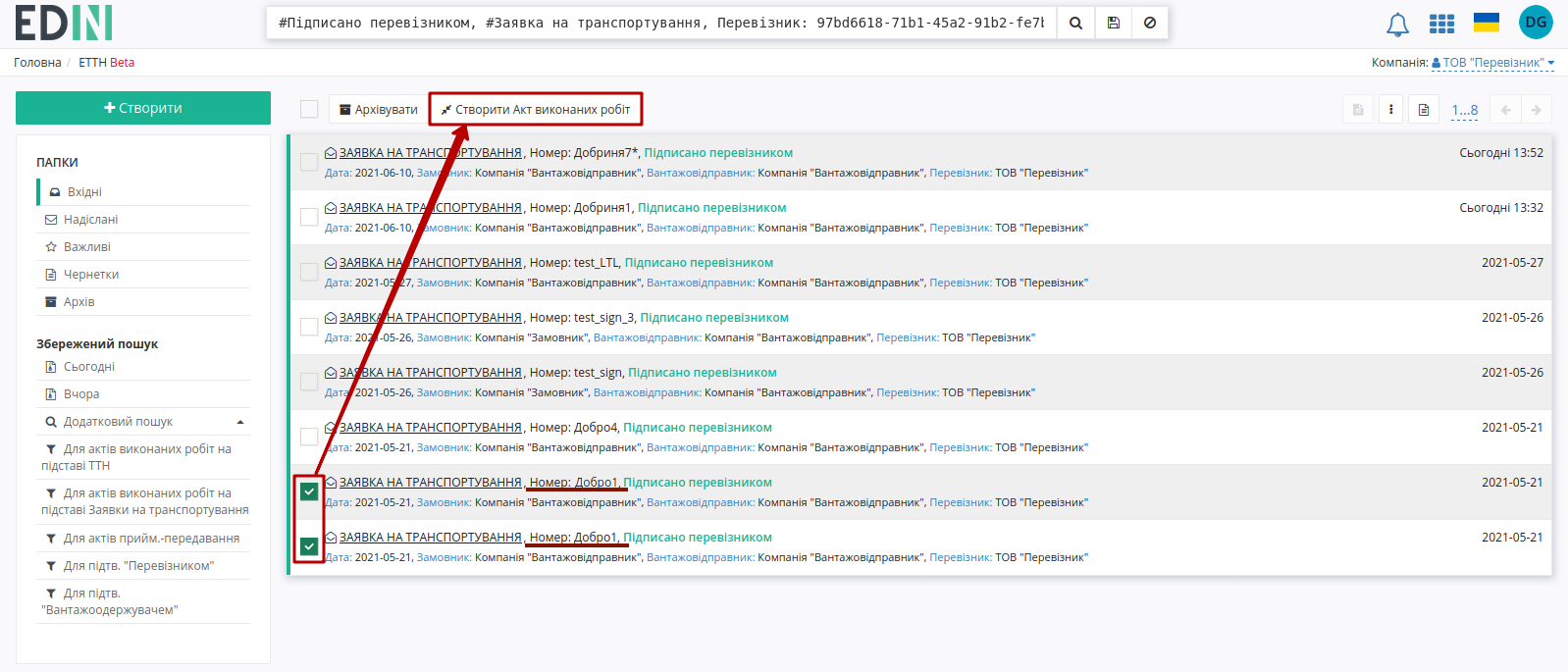This screenshot has width=1568, height=672.
Task: Click the document icon button beside the pager
Action: [1424, 110]
